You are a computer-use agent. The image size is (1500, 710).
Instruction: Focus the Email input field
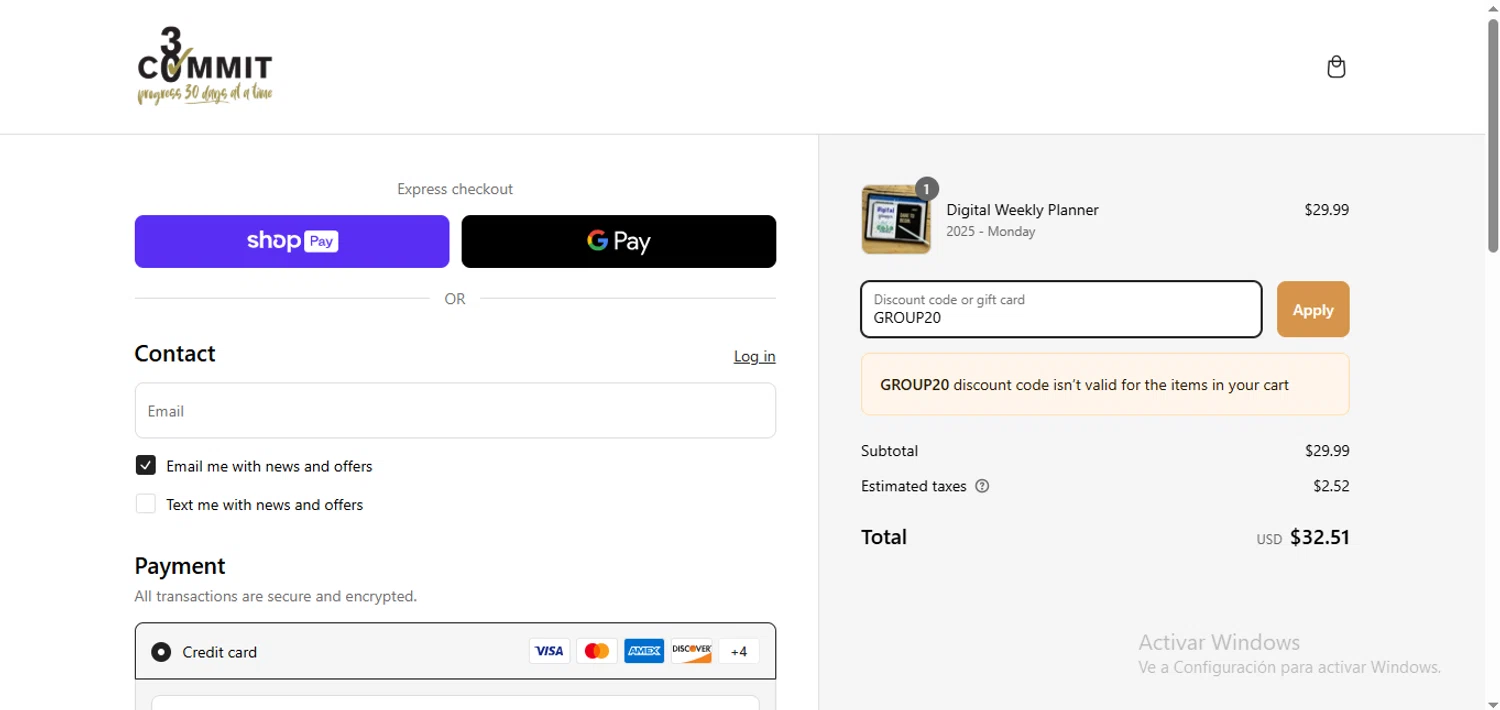[x=455, y=411]
